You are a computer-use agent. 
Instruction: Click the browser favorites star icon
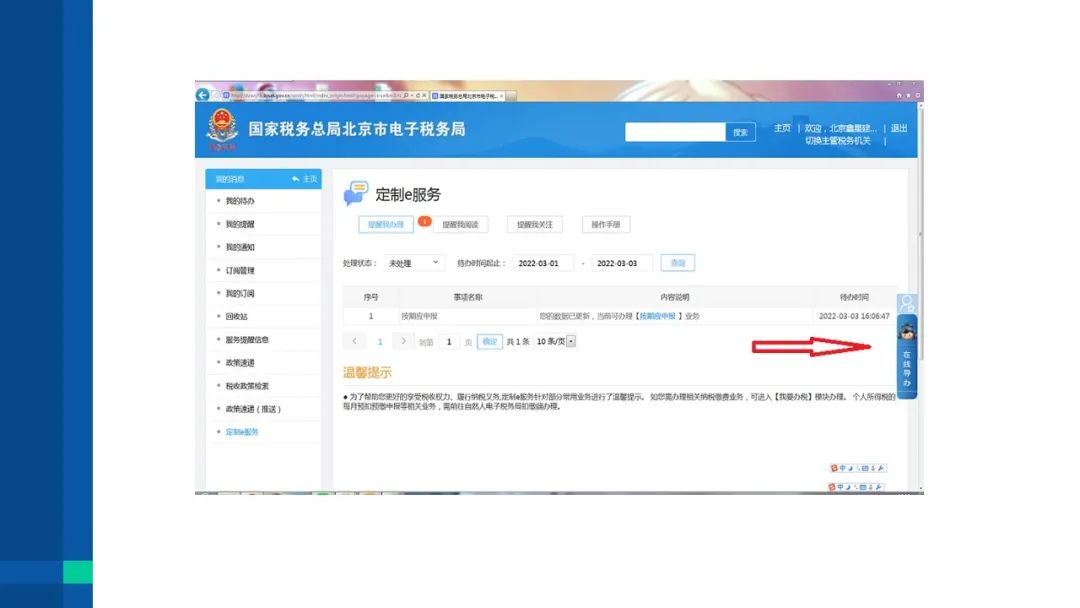pyautogui.click(x=908, y=96)
